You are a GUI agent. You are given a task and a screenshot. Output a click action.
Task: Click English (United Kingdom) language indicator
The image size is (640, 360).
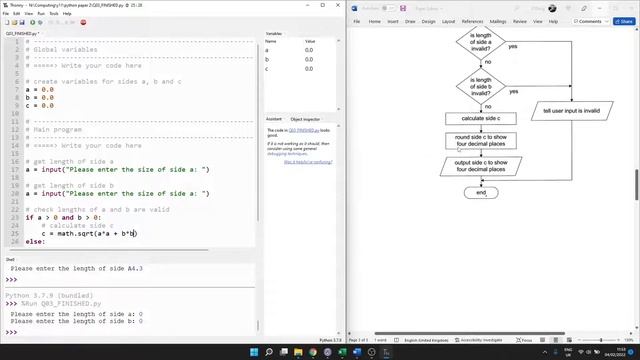[426, 340]
